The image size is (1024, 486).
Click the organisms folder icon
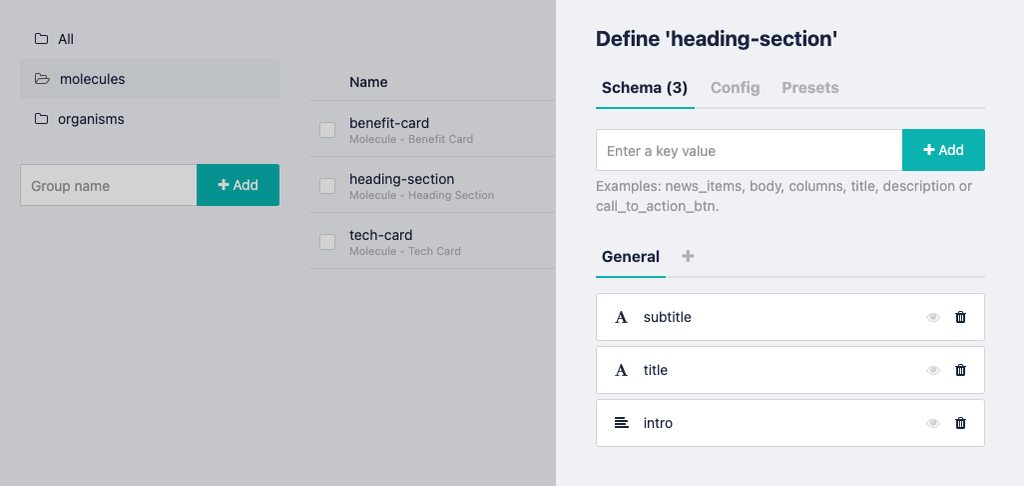point(41,119)
